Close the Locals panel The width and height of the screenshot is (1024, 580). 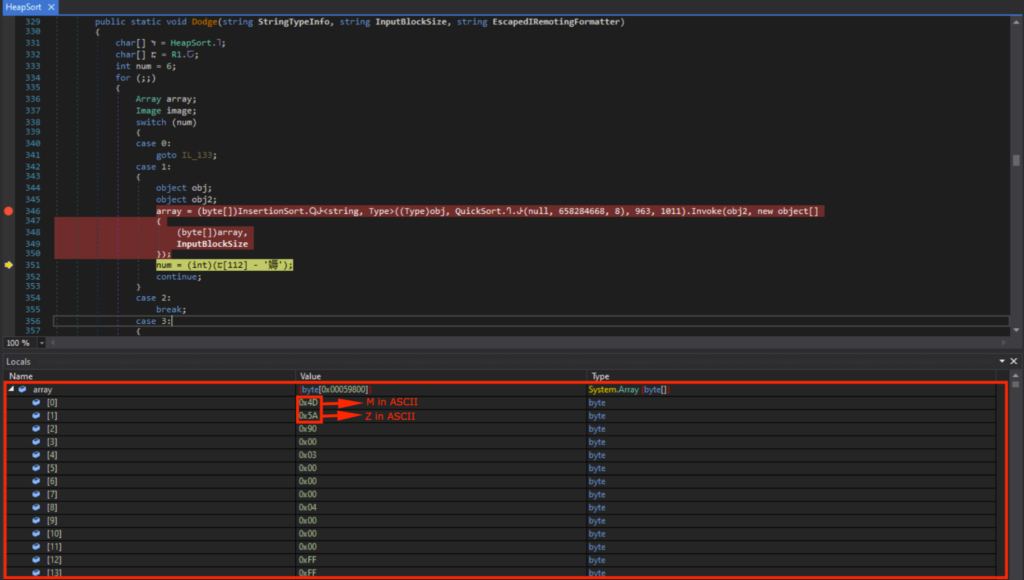[x=1014, y=361]
